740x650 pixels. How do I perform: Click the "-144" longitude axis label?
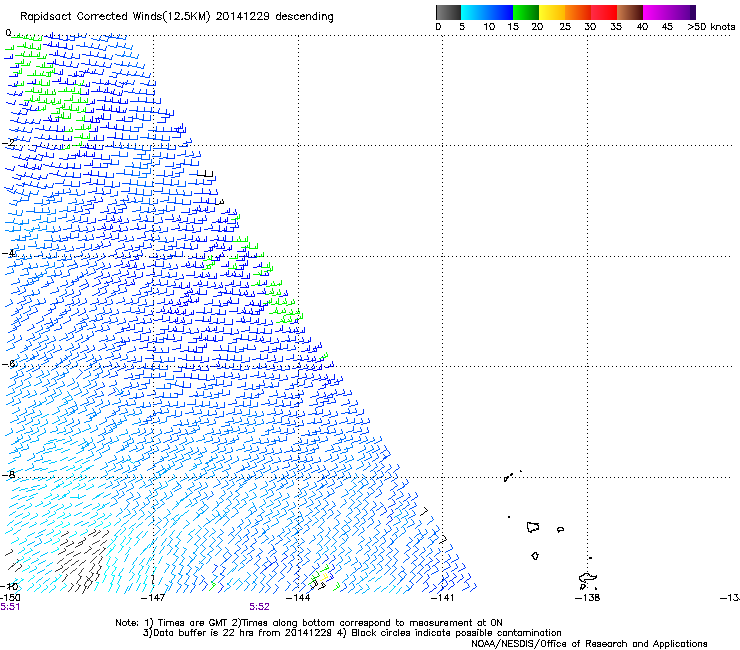298,598
